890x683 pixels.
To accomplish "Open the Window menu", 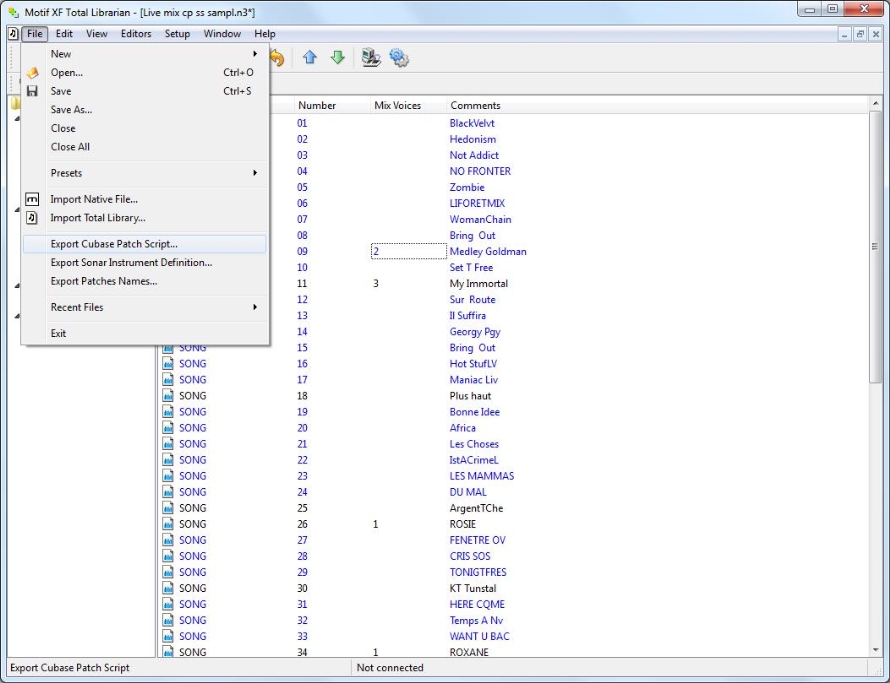I will click(x=222, y=34).
